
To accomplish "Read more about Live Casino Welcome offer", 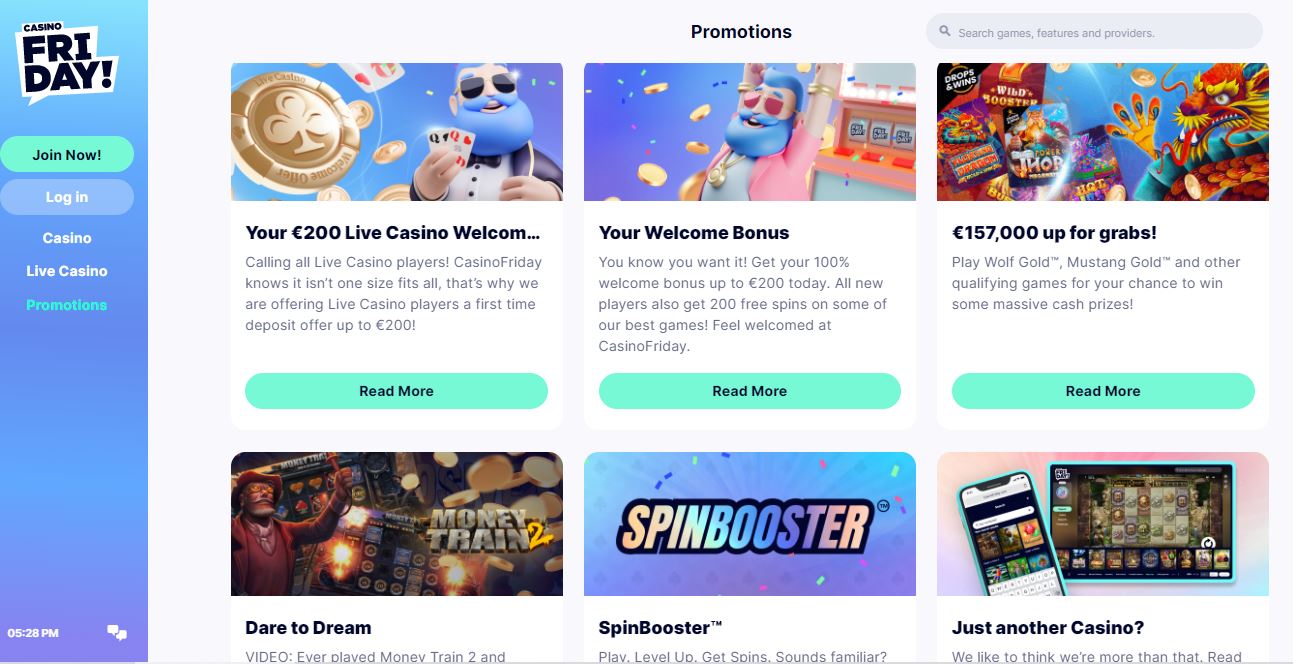I will pos(396,391).
